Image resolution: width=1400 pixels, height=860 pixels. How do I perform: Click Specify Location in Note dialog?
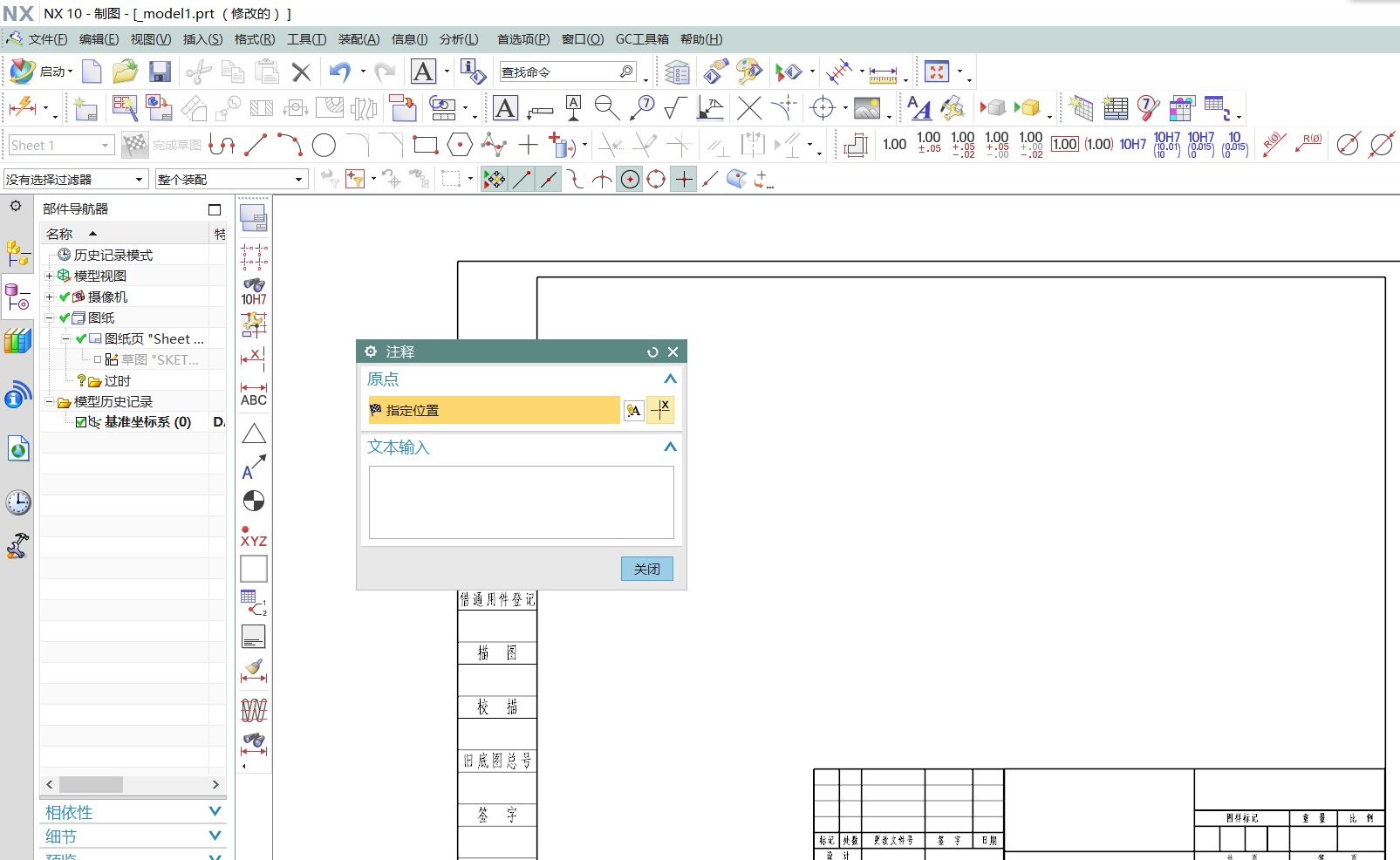pyautogui.click(x=494, y=410)
